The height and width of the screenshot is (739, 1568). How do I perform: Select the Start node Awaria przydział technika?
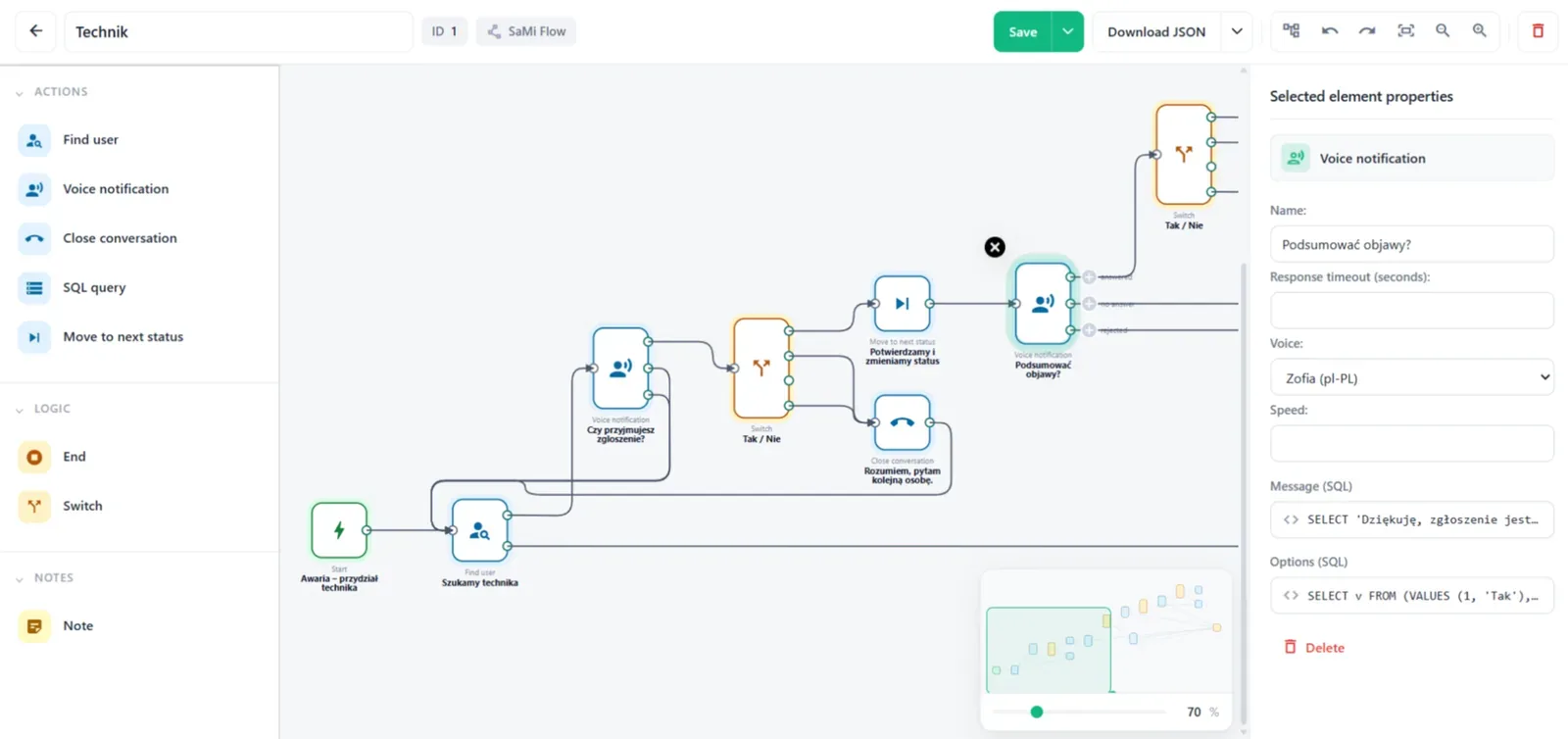(x=339, y=530)
